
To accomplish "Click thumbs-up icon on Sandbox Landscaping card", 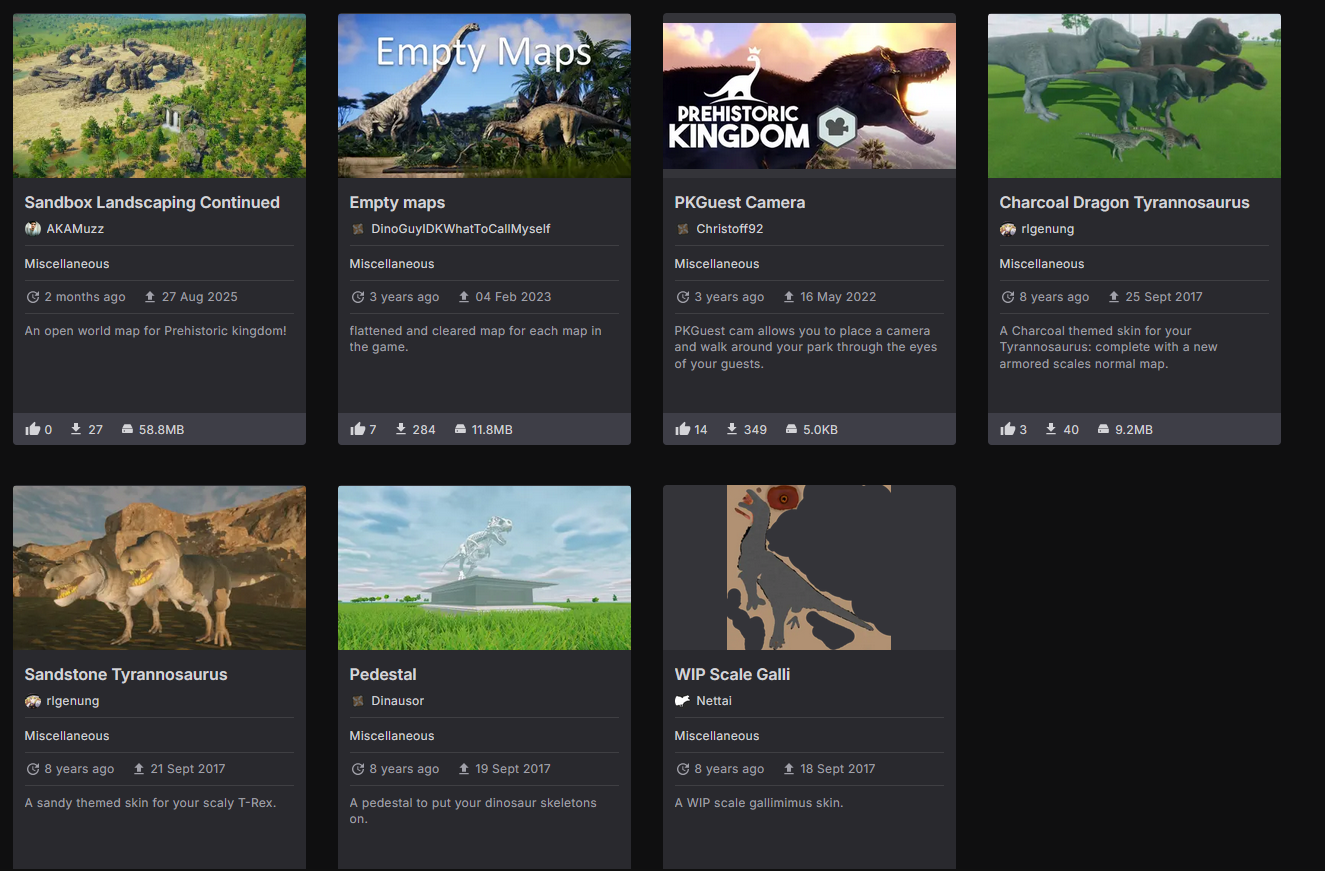I will click(33, 429).
